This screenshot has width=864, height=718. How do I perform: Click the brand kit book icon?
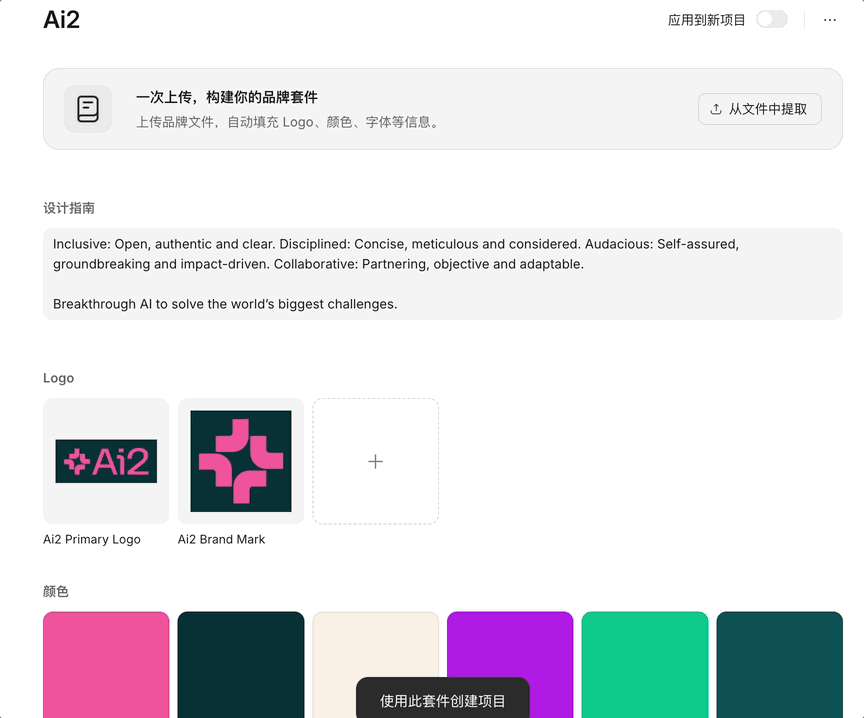88,109
